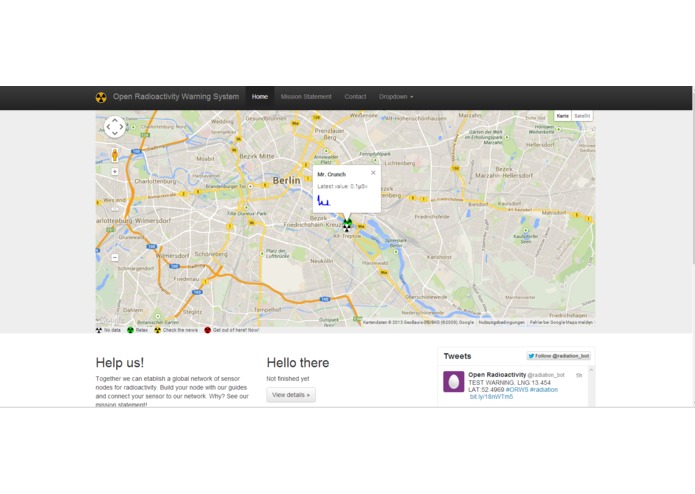Click the Help us! heading
695x494 pixels.
[x=120, y=362]
